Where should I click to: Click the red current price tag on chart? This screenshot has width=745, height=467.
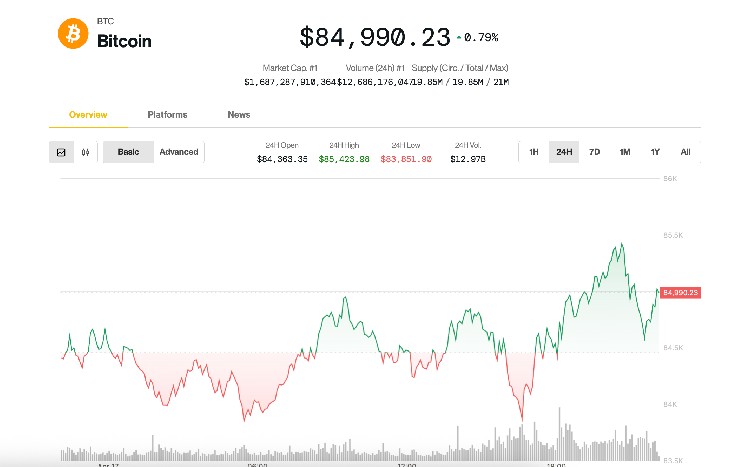[x=680, y=292]
